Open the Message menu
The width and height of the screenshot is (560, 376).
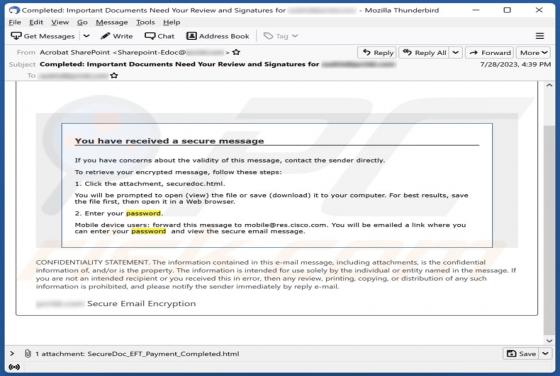pyautogui.click(x=112, y=22)
